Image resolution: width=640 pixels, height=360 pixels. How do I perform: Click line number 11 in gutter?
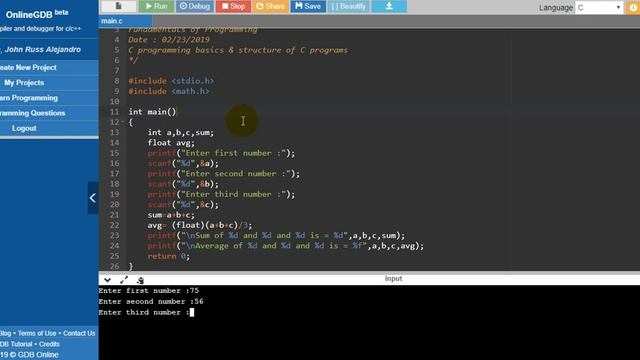click(114, 112)
